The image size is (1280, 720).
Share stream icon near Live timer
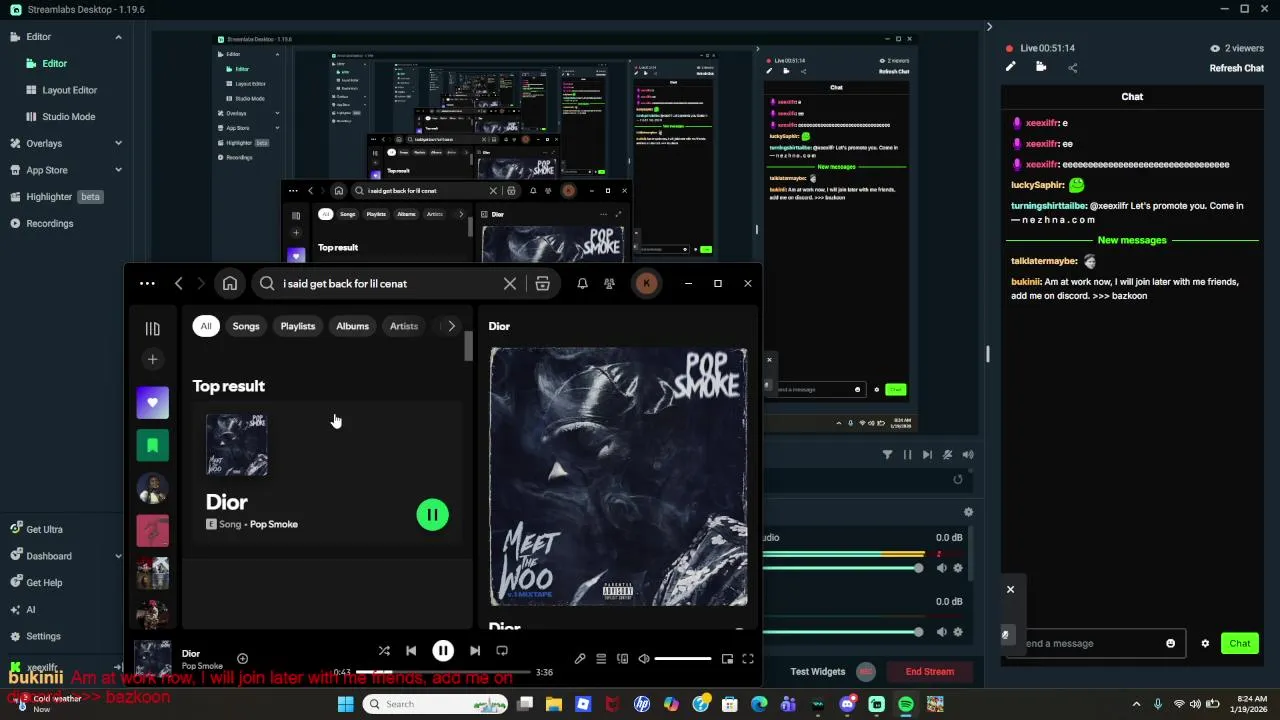click(1073, 68)
